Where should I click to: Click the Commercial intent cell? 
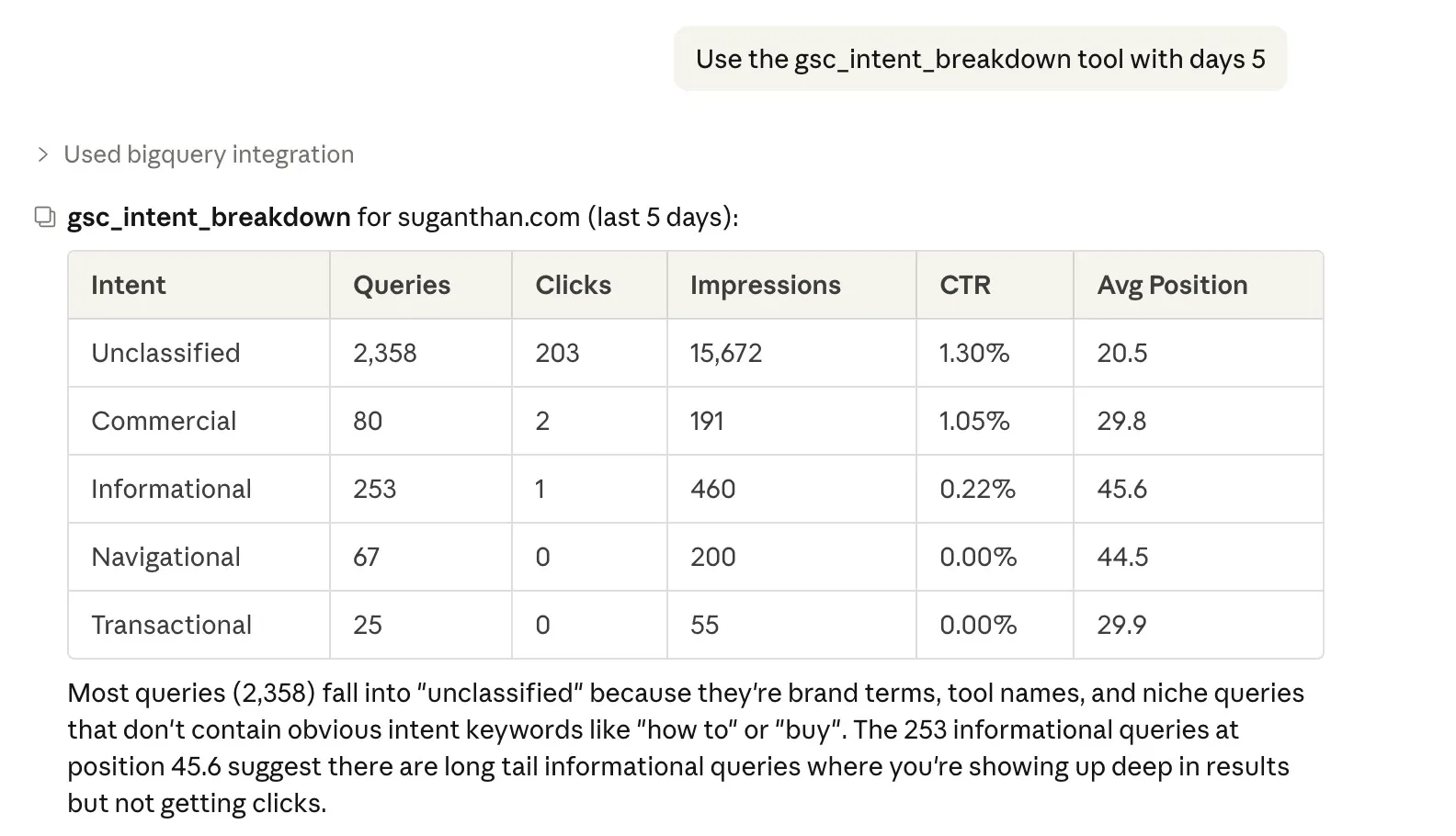point(164,421)
